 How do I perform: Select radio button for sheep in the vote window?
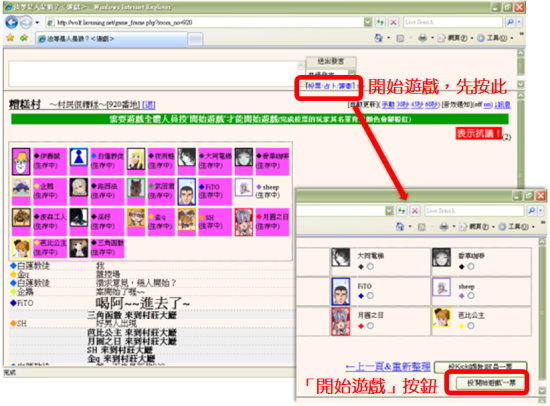(x=471, y=296)
